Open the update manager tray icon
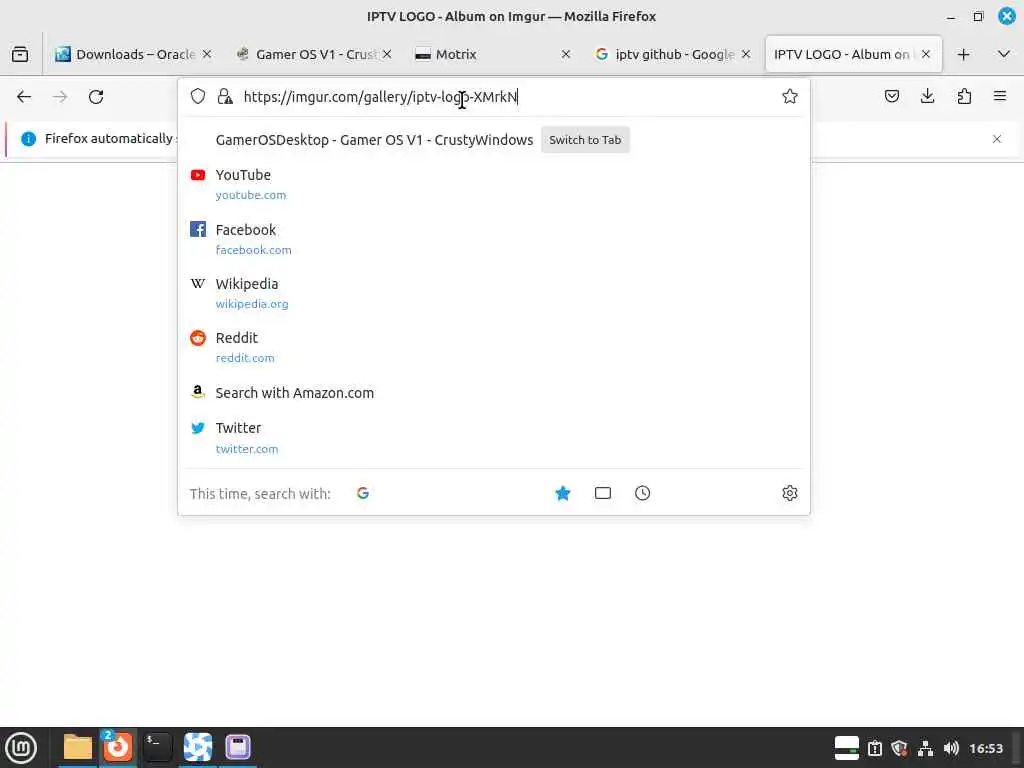 874,748
